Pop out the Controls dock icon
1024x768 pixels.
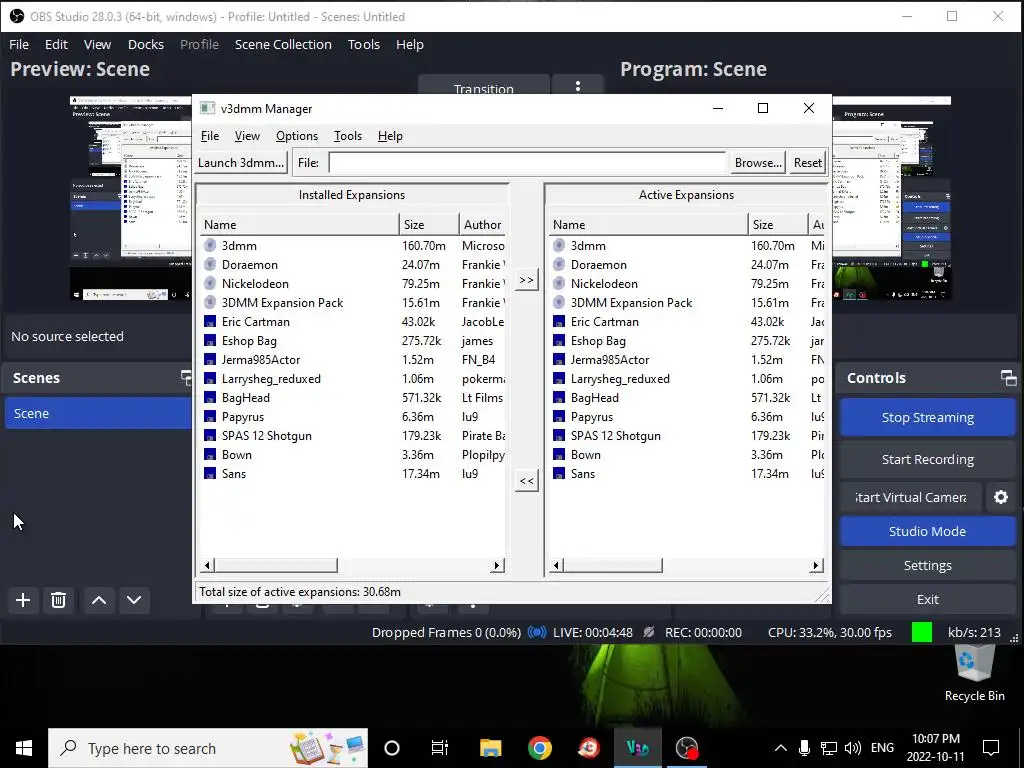point(1008,377)
